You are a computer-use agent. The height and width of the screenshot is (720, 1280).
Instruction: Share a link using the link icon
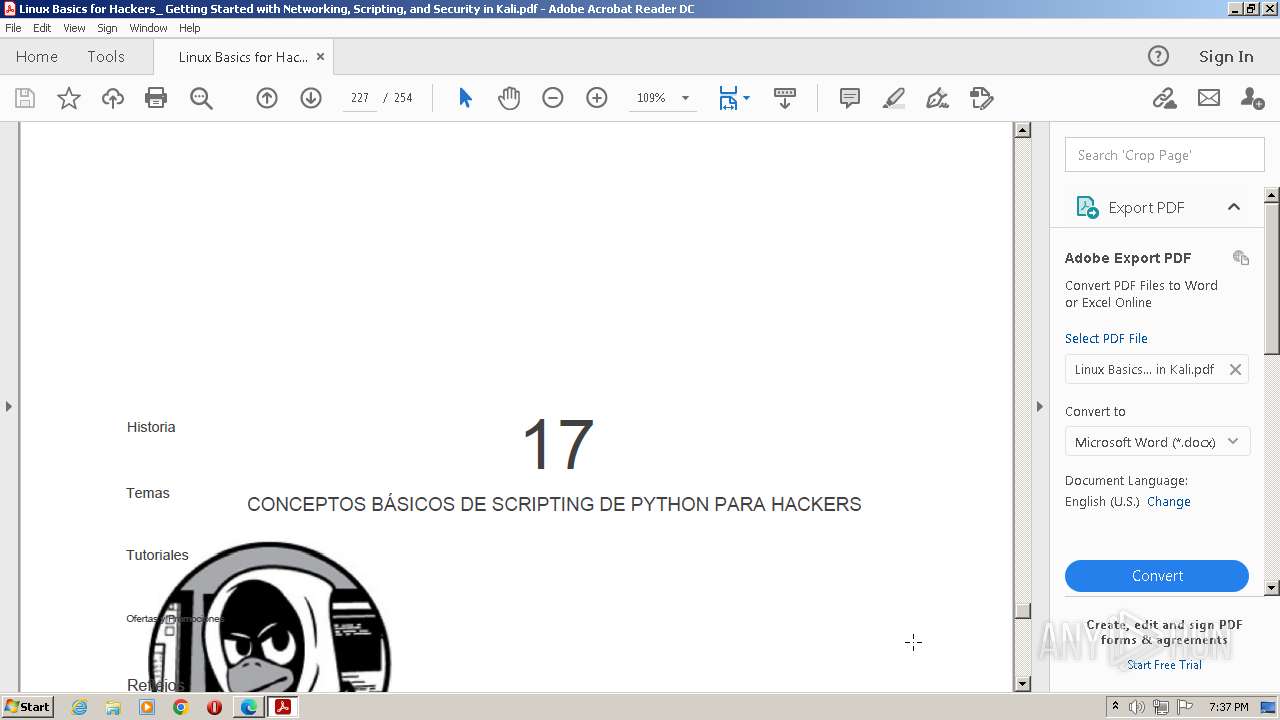[1164, 98]
